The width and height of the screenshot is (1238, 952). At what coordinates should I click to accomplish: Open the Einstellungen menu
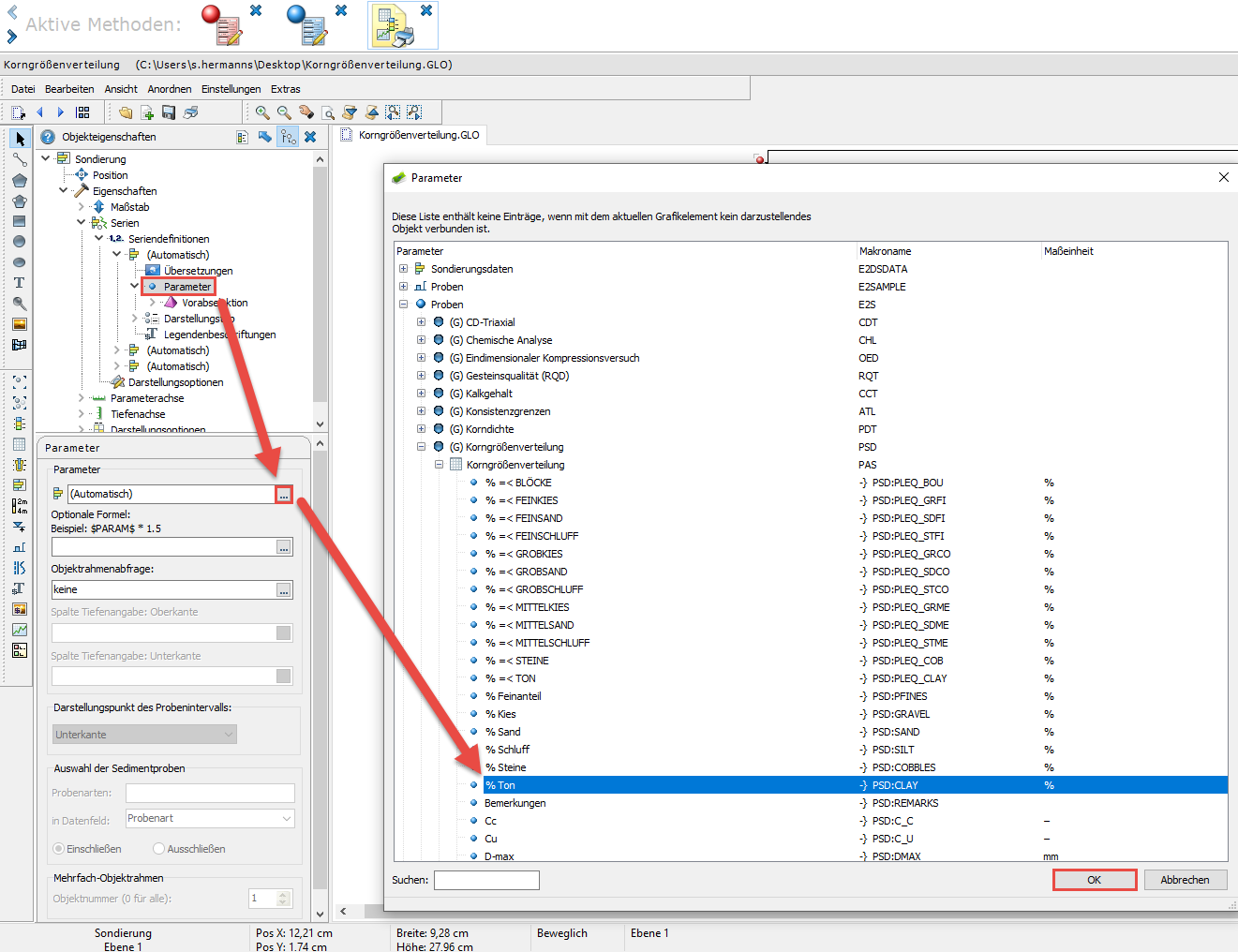pos(231,89)
